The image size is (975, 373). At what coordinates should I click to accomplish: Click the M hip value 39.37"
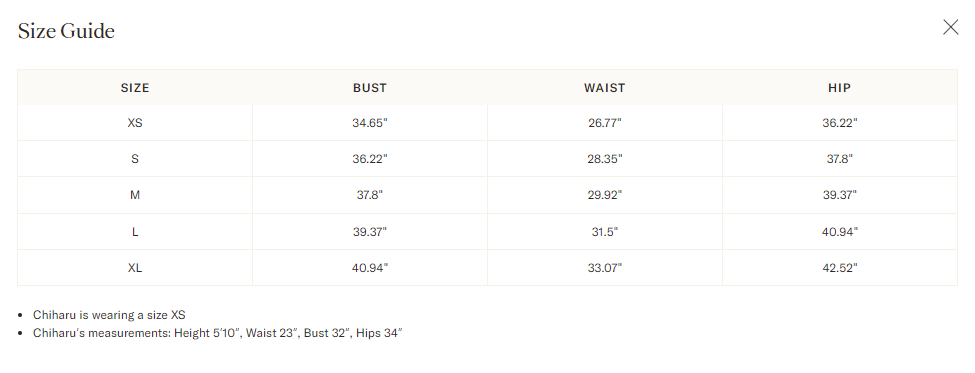[840, 195]
